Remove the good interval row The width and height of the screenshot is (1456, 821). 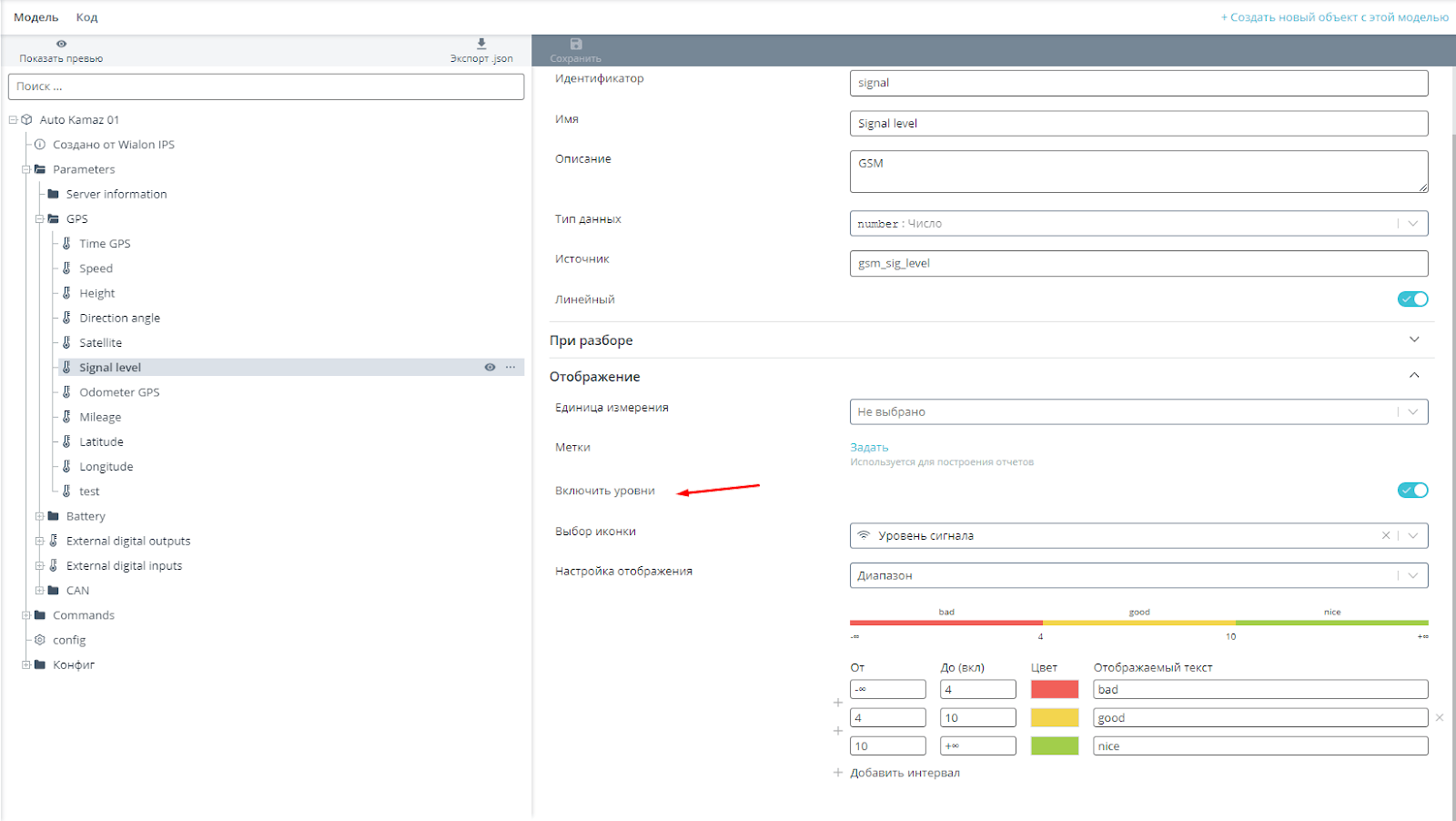1440,717
